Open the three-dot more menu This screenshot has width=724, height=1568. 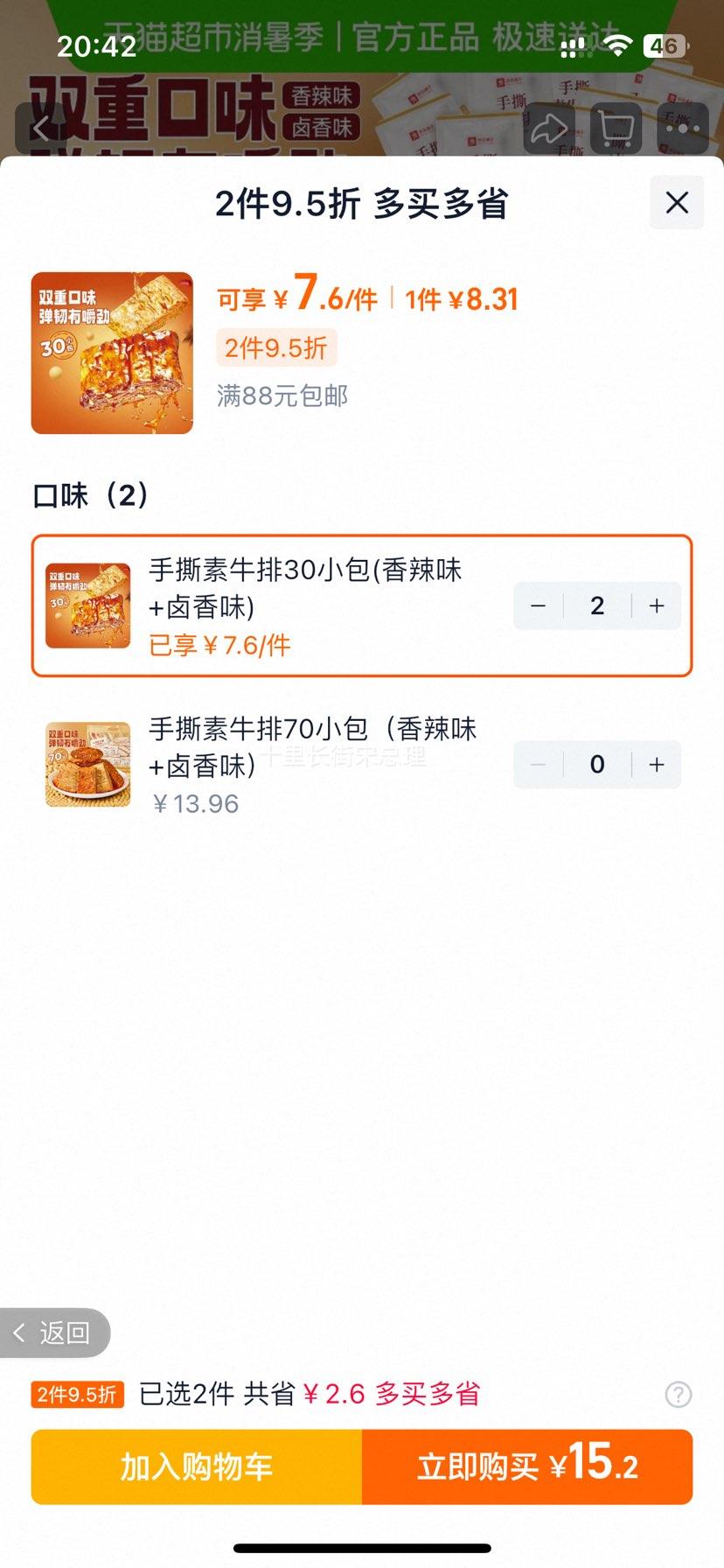tap(682, 130)
